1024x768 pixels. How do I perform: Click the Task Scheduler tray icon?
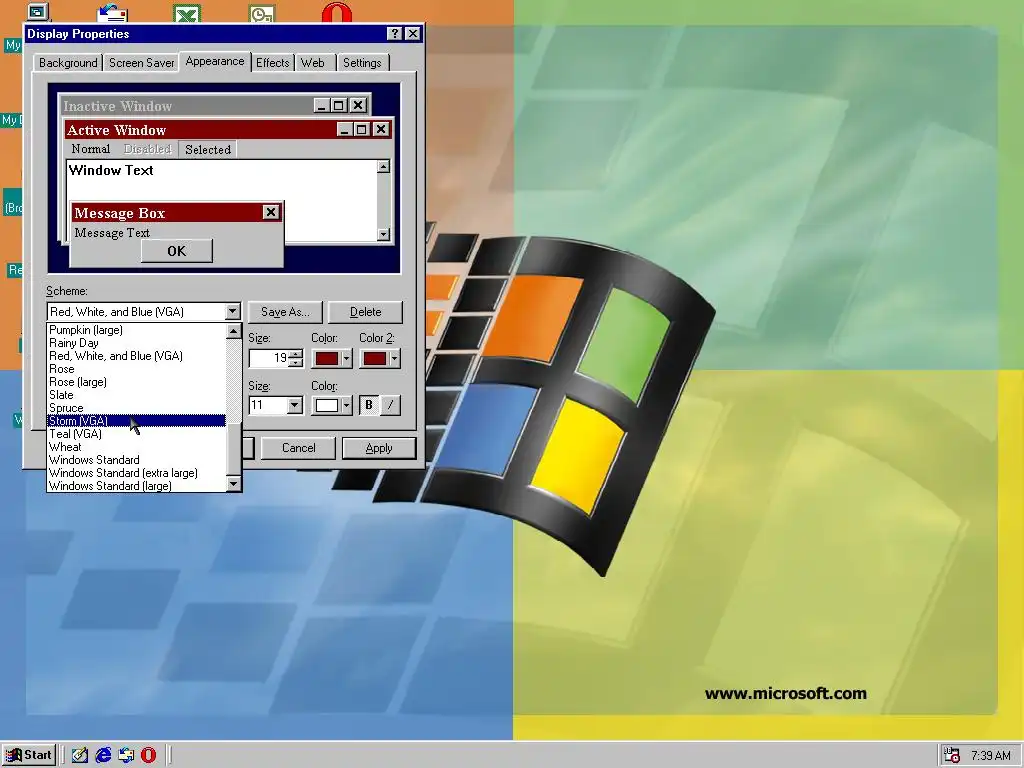952,755
